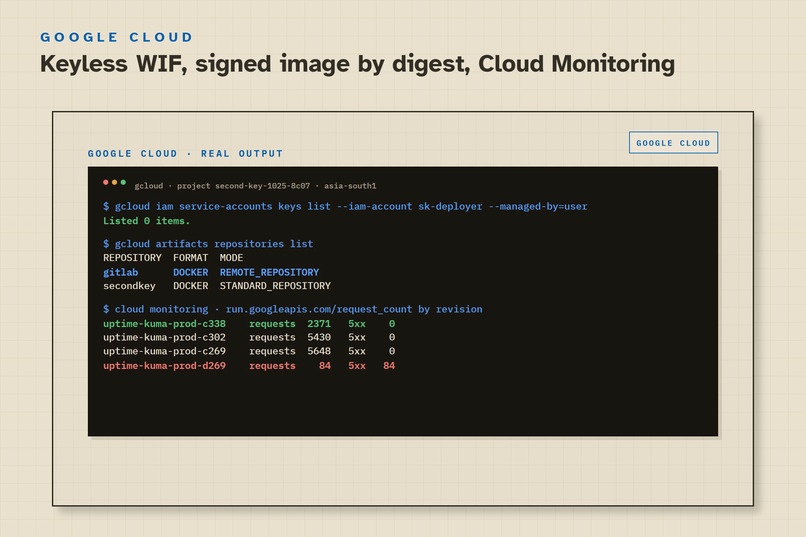Image resolution: width=806 pixels, height=537 pixels.
Task: Select the gcloud artifacts repositories list command
Action: click(x=208, y=244)
